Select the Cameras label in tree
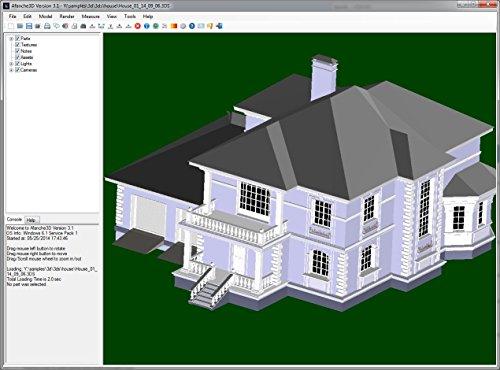 point(29,70)
